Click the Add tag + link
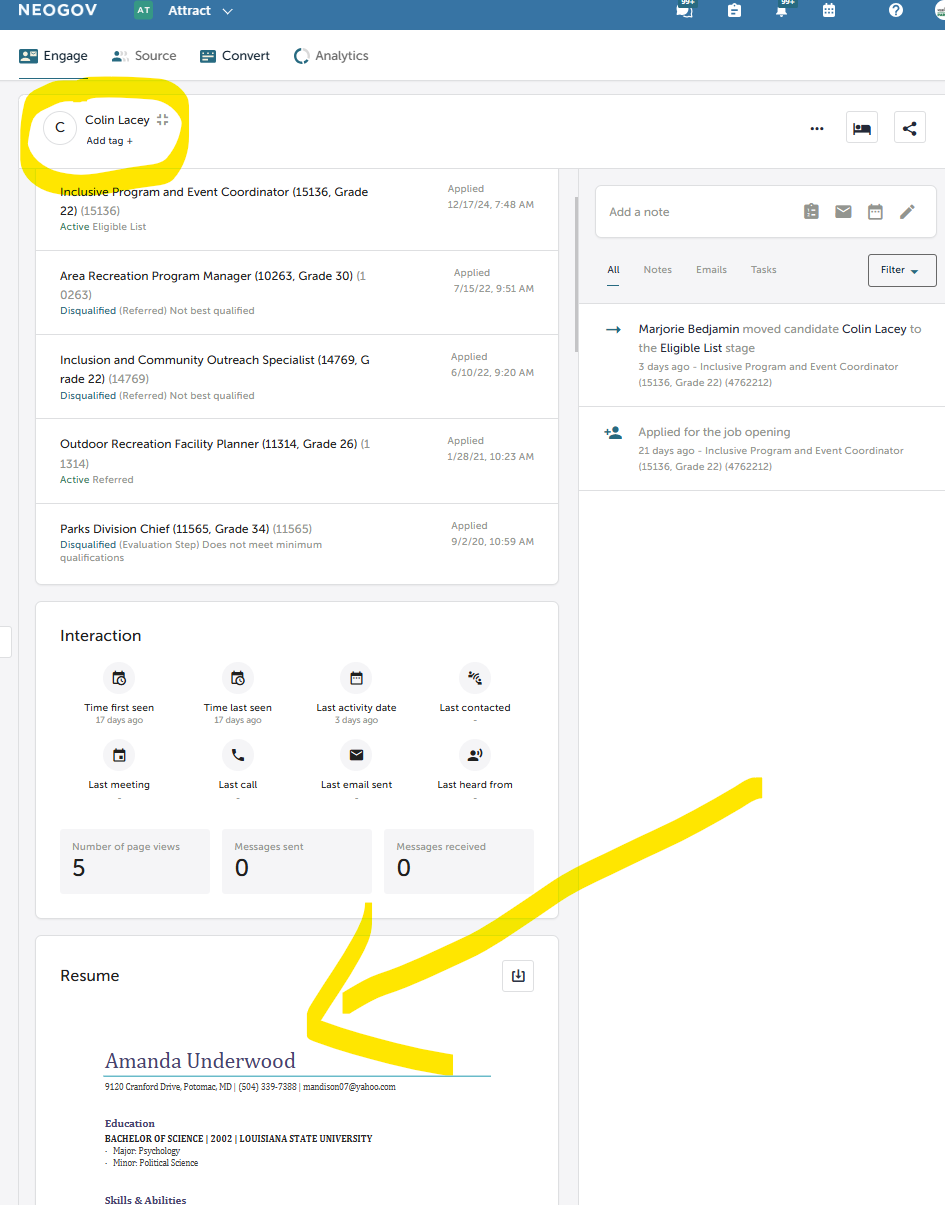Image resolution: width=945 pixels, height=1205 pixels. (x=109, y=141)
